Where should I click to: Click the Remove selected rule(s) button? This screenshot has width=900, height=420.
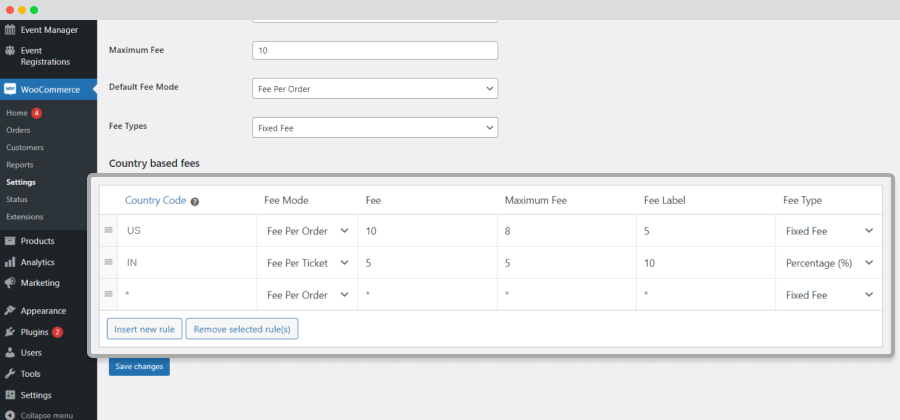(242, 329)
